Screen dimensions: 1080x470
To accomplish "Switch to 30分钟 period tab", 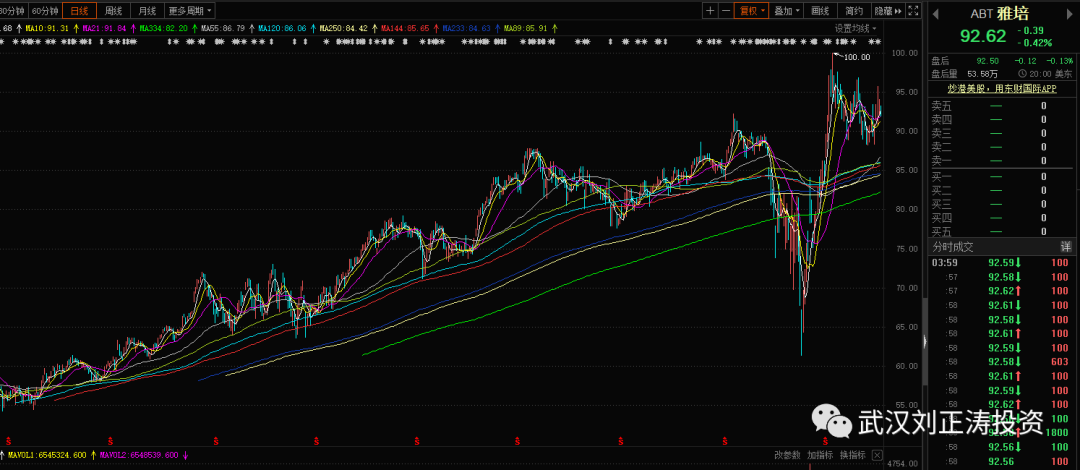I will (13, 10).
